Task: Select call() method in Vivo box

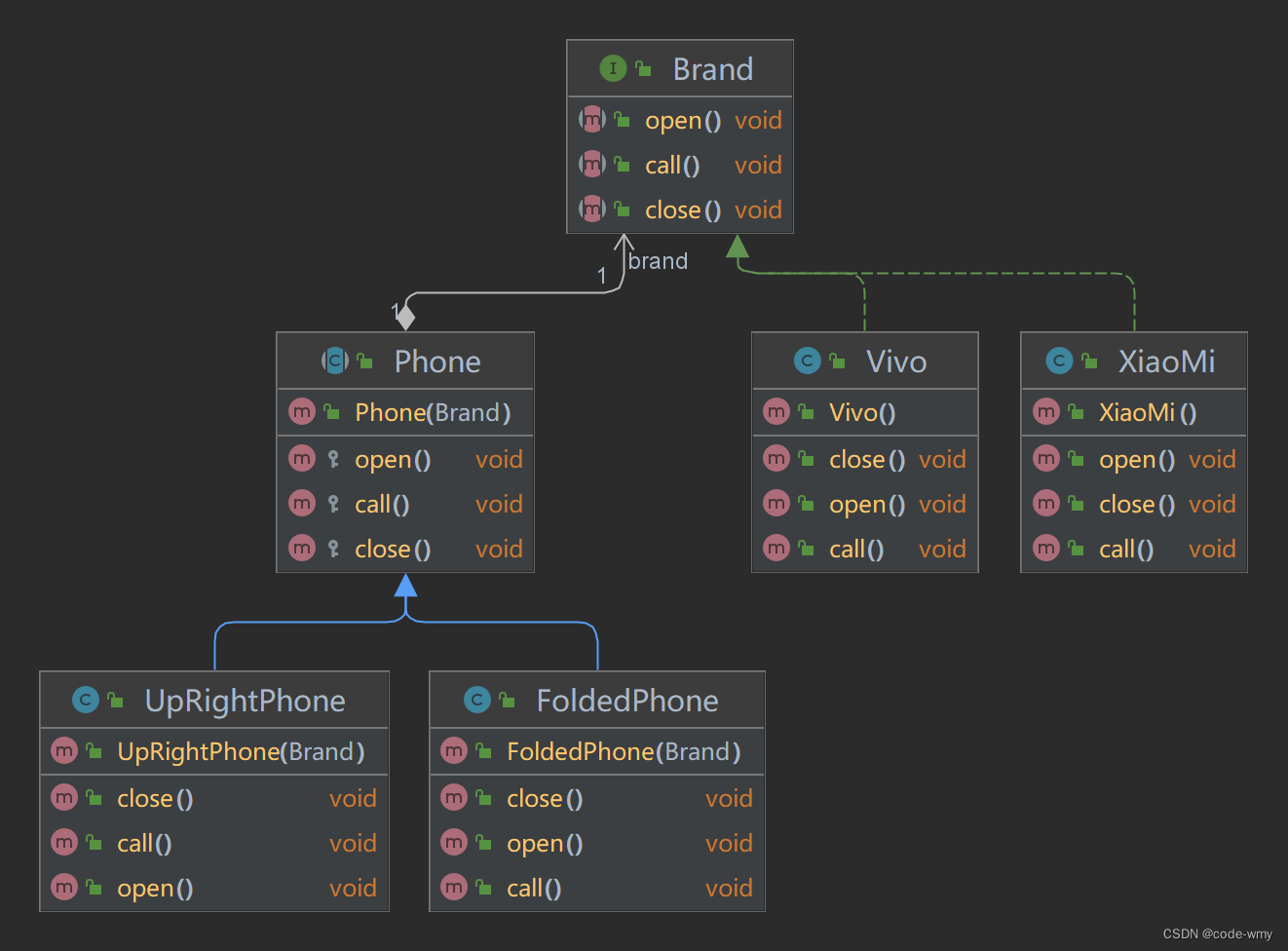Action: pyautogui.click(x=865, y=549)
